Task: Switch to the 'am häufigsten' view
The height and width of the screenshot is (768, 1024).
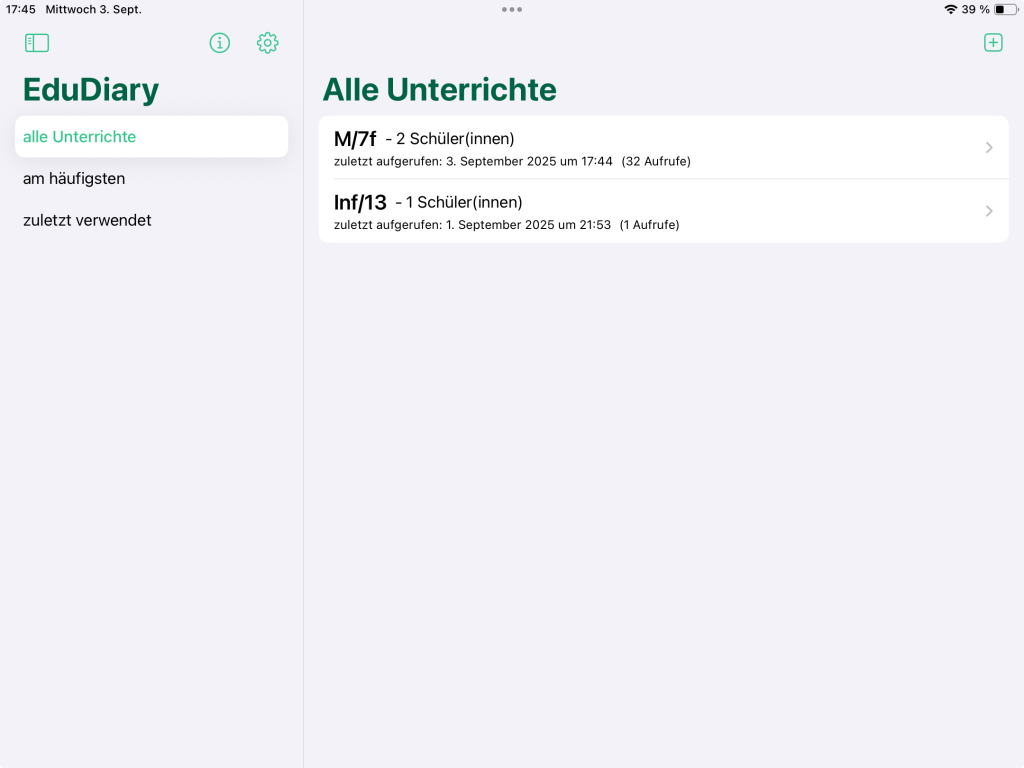Action: click(73, 178)
